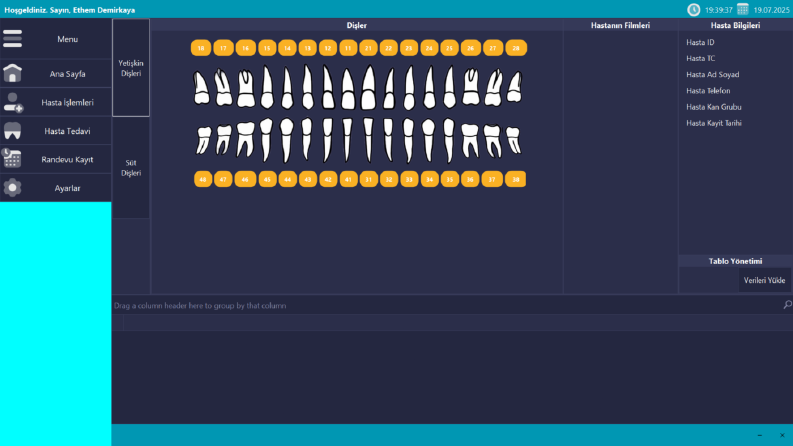
Task: Minimize the application window
Action: coord(760,435)
